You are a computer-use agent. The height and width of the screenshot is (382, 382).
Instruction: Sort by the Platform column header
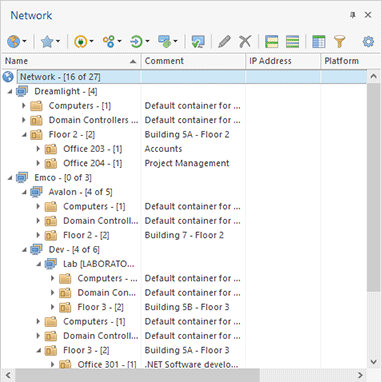pos(350,61)
